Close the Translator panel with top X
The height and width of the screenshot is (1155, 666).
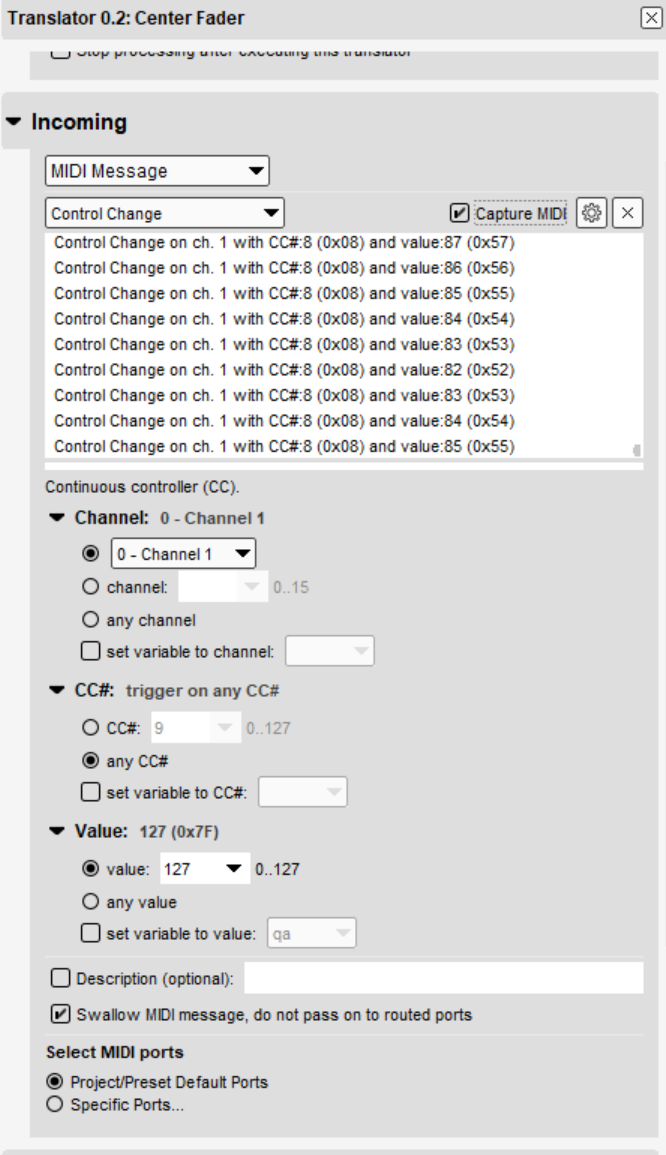pos(651,18)
